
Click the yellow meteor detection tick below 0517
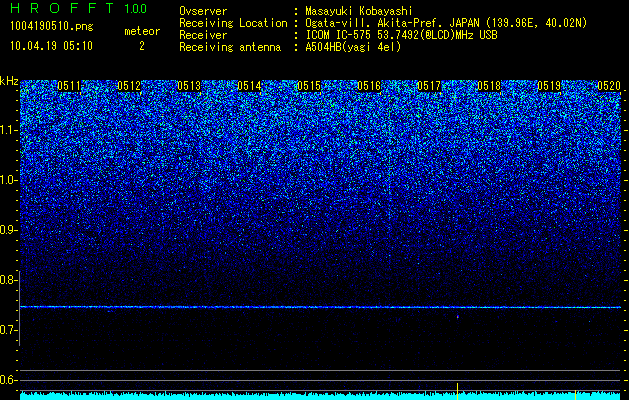(457, 390)
